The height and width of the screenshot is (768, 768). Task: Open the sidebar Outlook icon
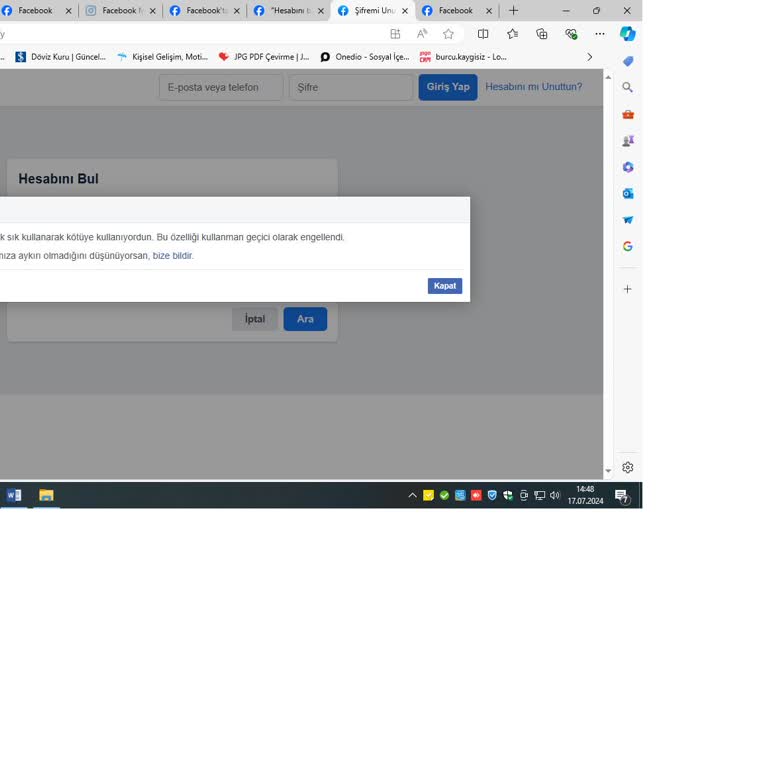click(628, 194)
